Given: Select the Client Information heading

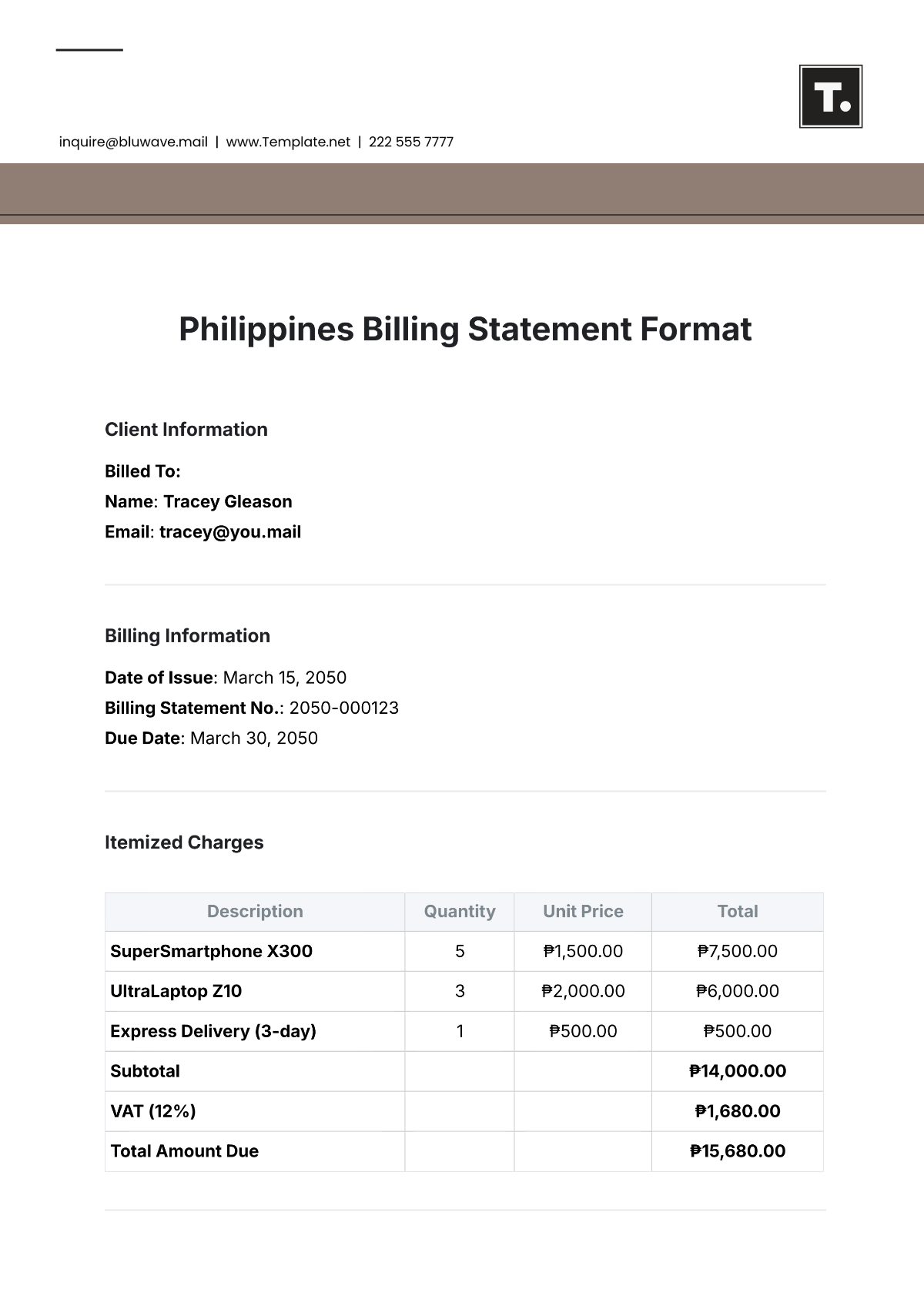Looking at the screenshot, I should click(186, 430).
